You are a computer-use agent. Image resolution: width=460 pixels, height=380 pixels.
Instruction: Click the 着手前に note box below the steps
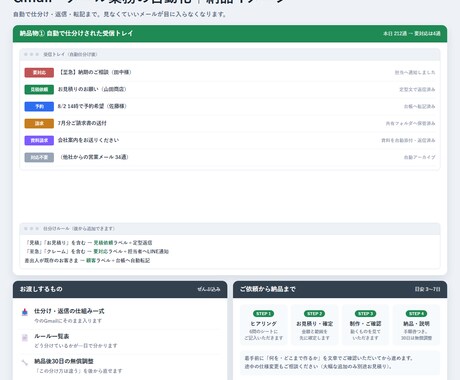340,362
